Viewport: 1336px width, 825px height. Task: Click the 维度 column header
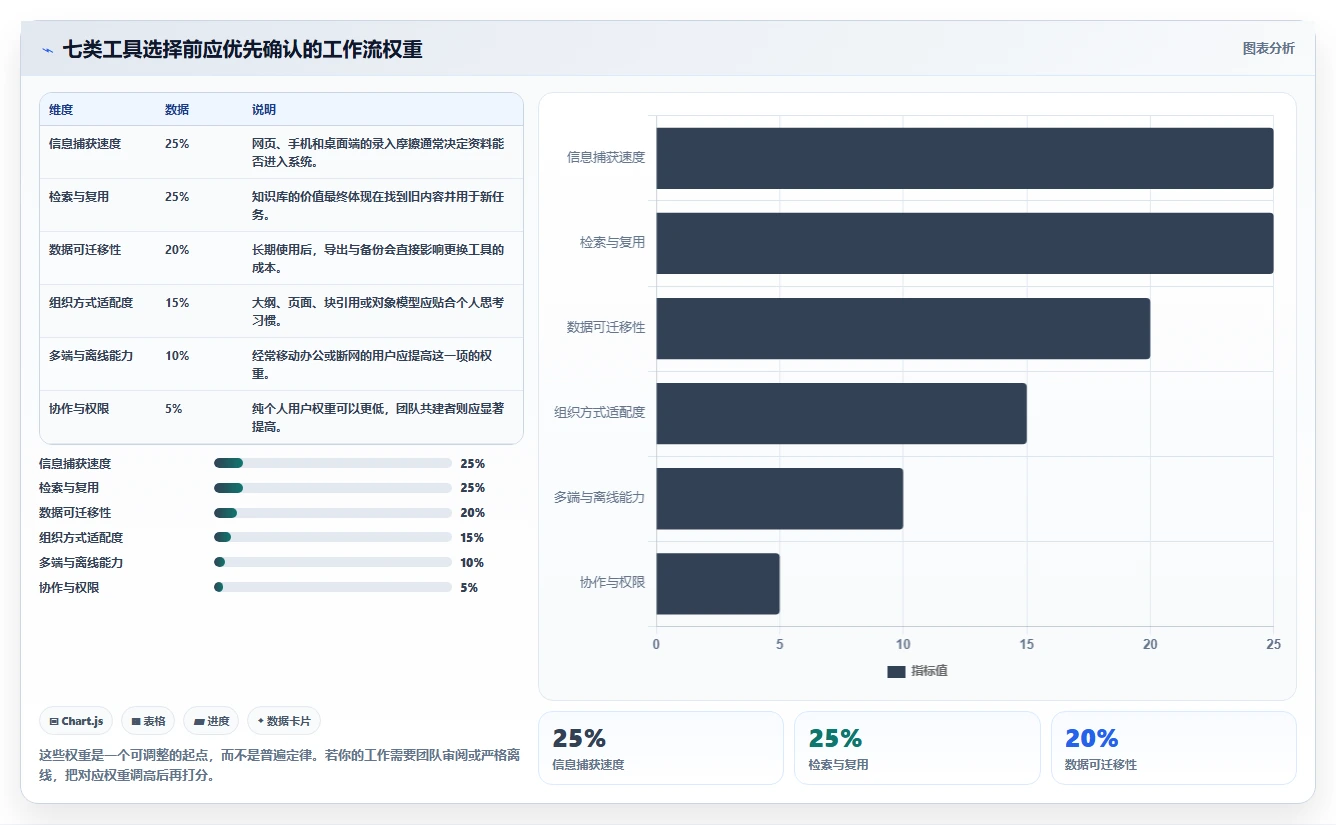point(61,110)
